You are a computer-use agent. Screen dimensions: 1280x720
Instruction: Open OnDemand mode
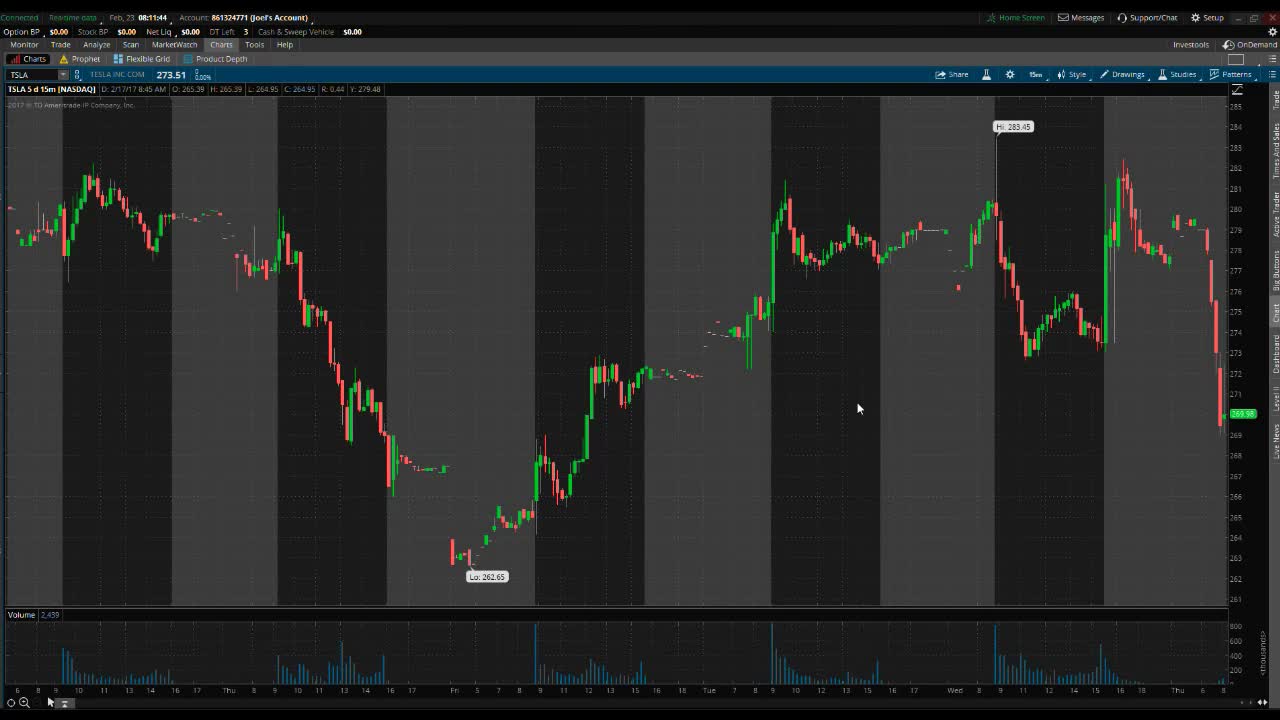tap(1250, 45)
